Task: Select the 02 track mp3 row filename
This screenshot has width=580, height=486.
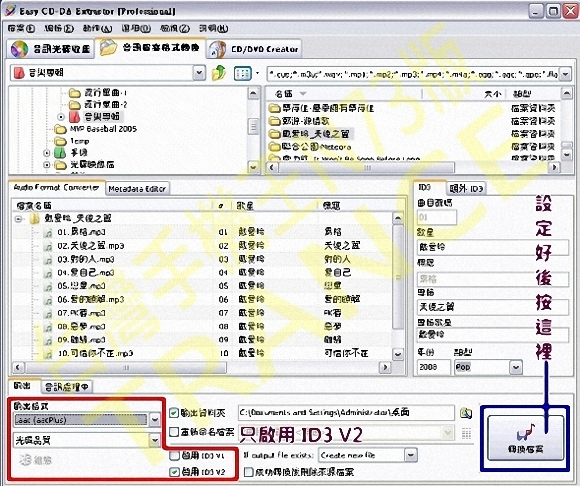Action: [x=91, y=246]
